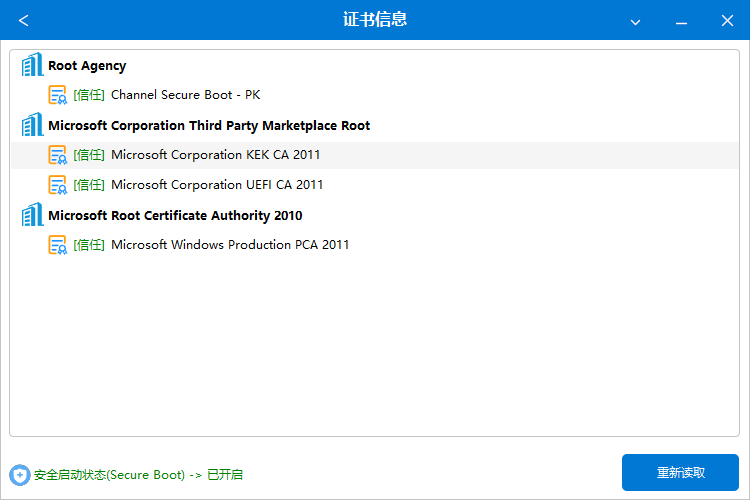This screenshot has height=500, width=750.
Task: Click certificate icon for Channel Secure Boot - PK
Action: pos(58,95)
